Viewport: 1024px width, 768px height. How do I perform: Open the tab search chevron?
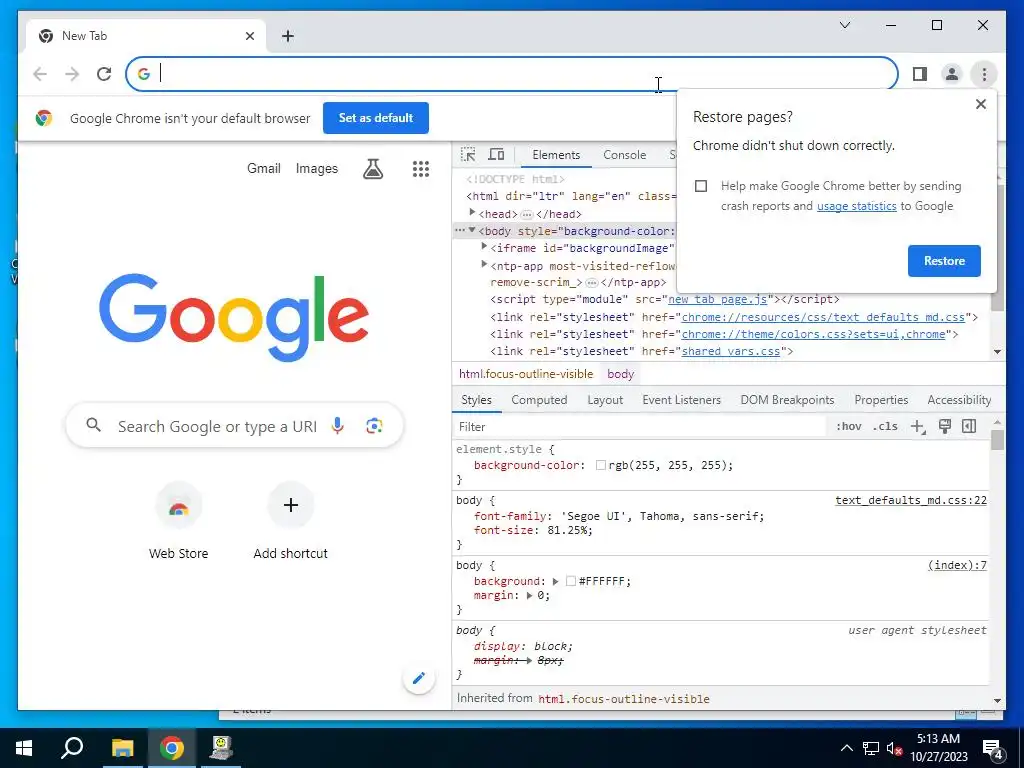point(844,25)
